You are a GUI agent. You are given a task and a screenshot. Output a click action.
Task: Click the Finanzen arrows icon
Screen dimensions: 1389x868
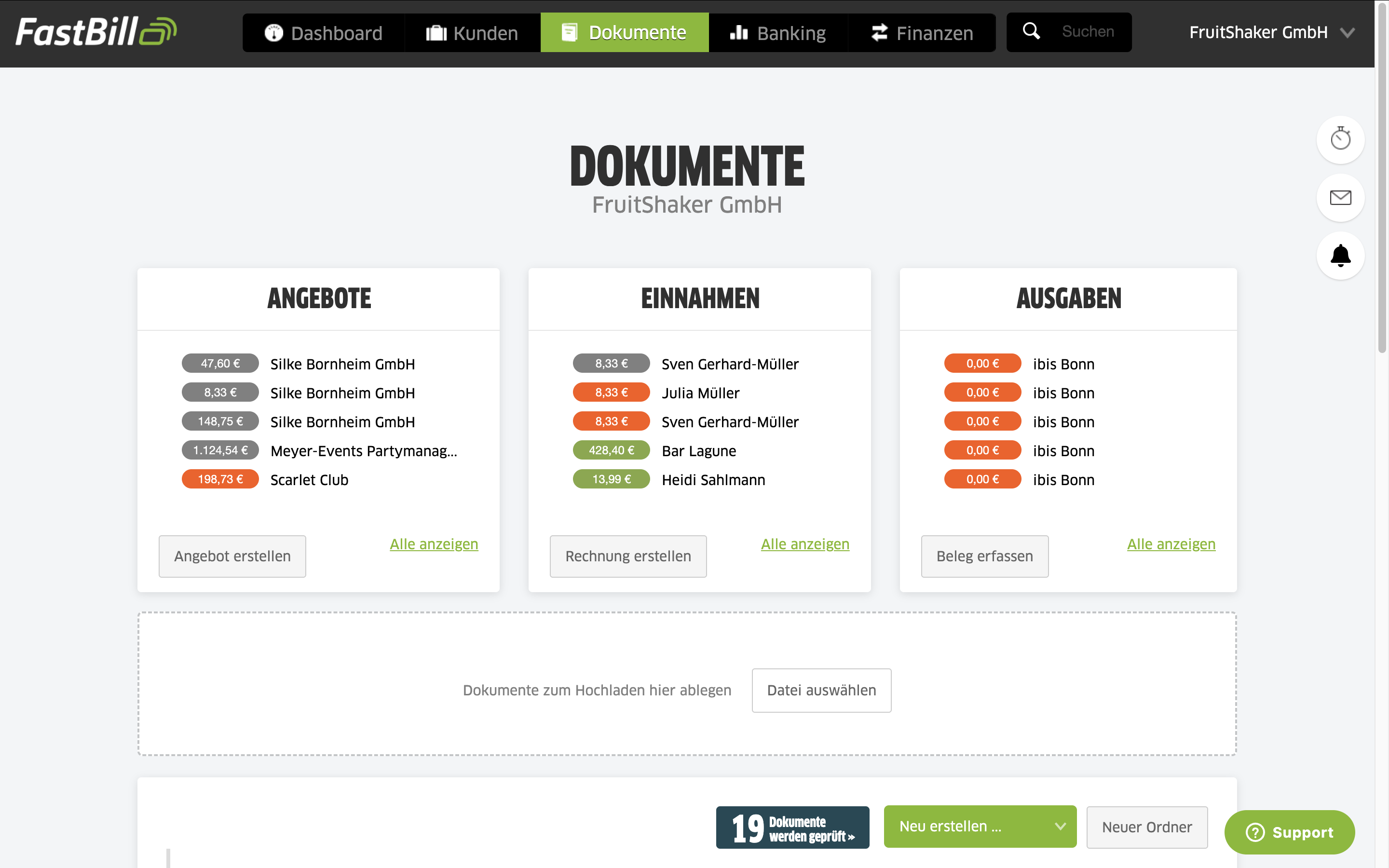(879, 33)
